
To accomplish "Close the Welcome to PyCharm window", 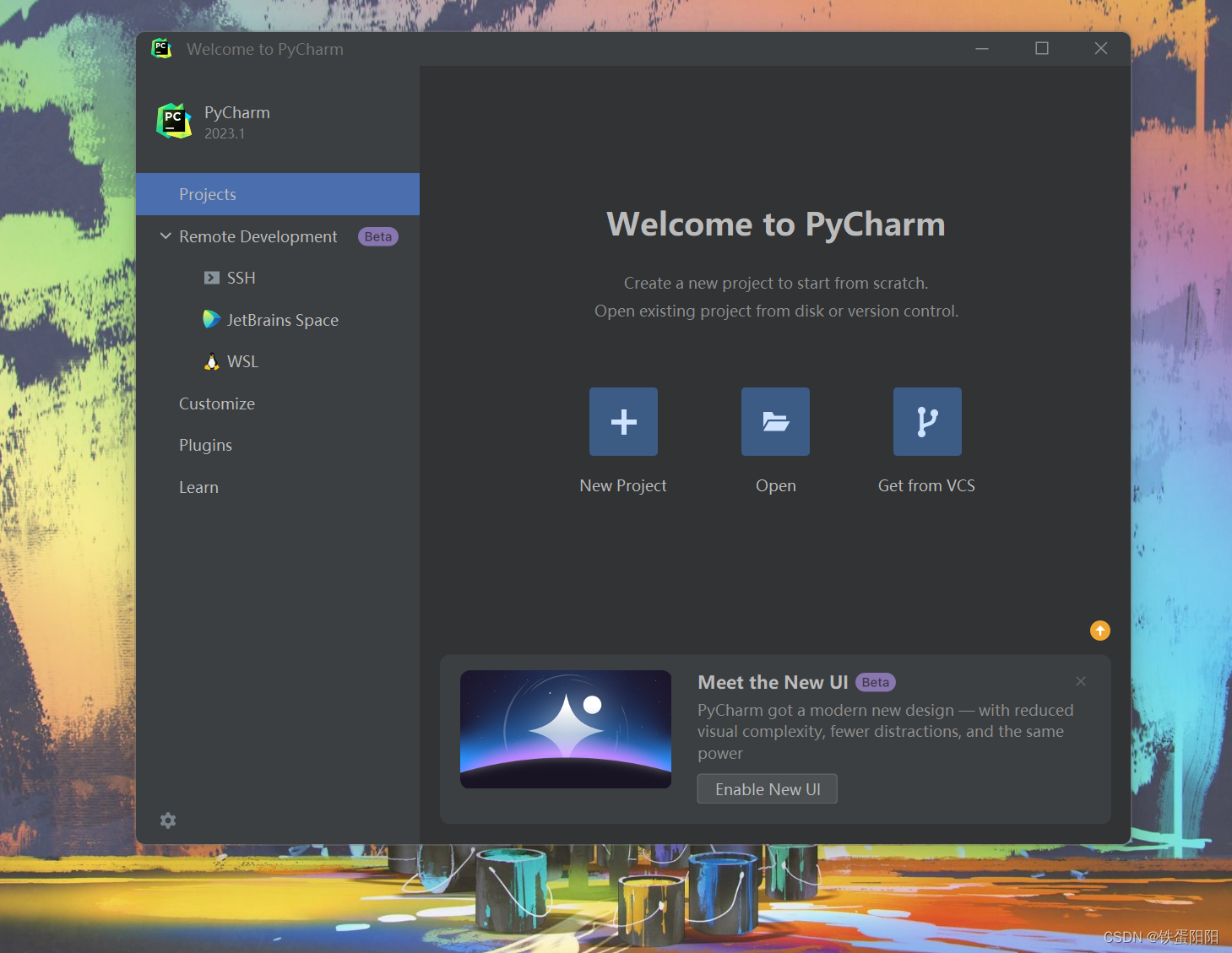I will coord(1101,48).
